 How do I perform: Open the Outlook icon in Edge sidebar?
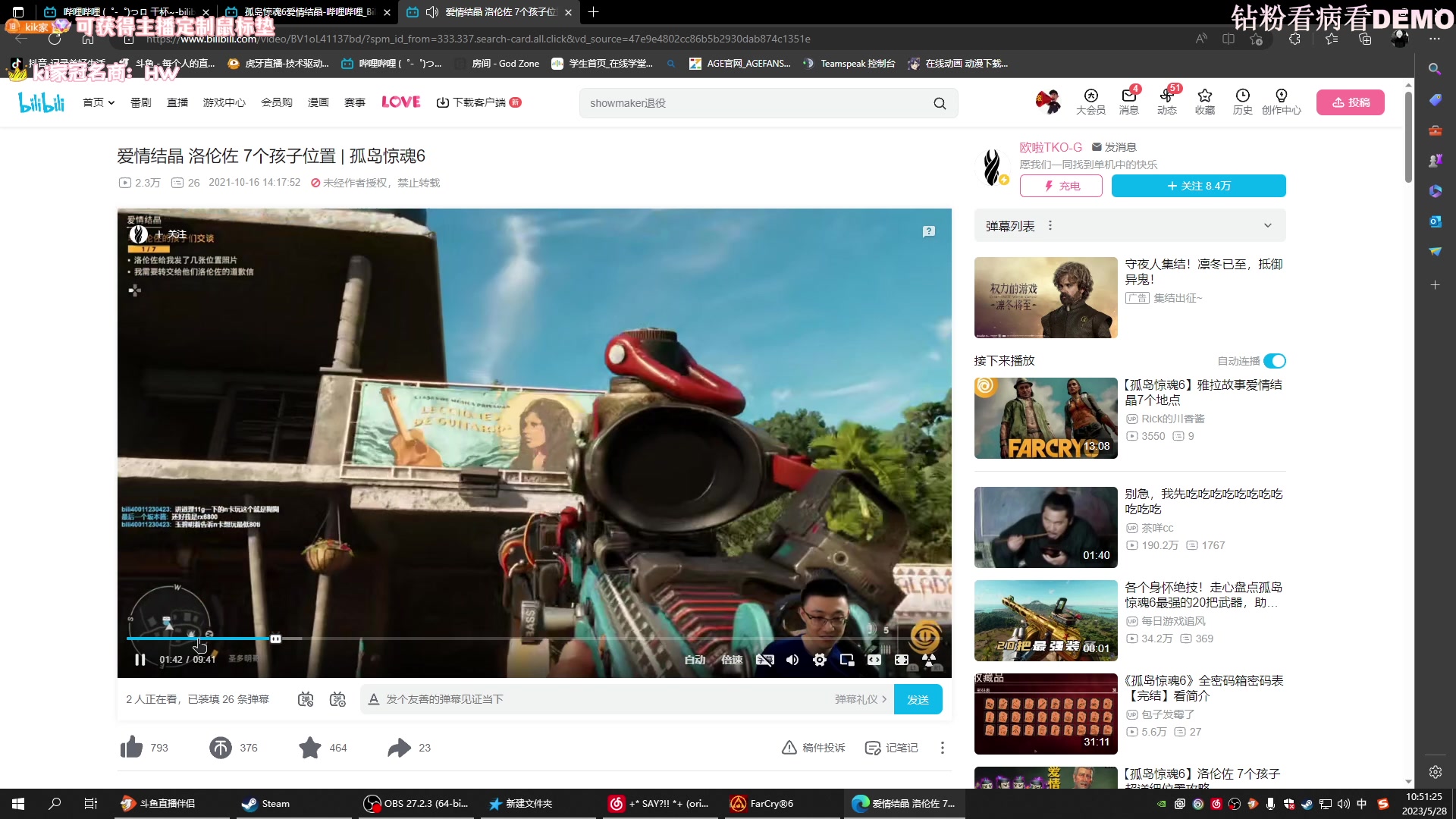point(1435,221)
